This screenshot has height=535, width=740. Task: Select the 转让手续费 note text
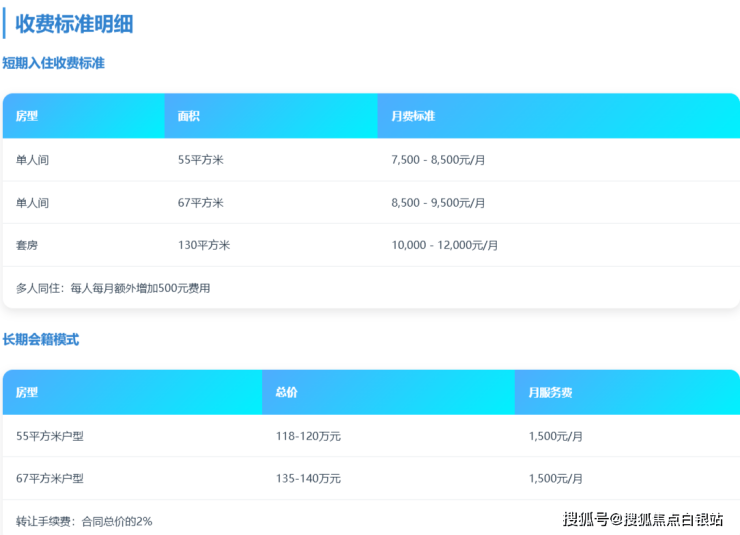84,521
